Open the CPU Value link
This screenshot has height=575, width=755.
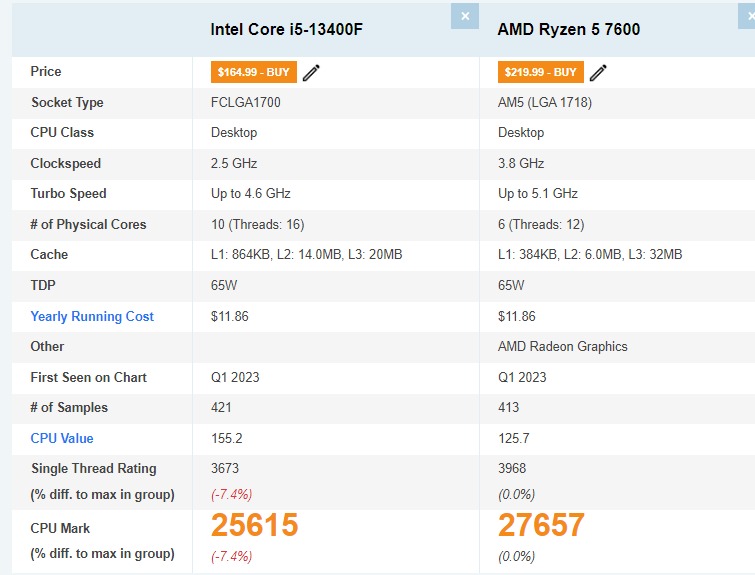click(62, 438)
